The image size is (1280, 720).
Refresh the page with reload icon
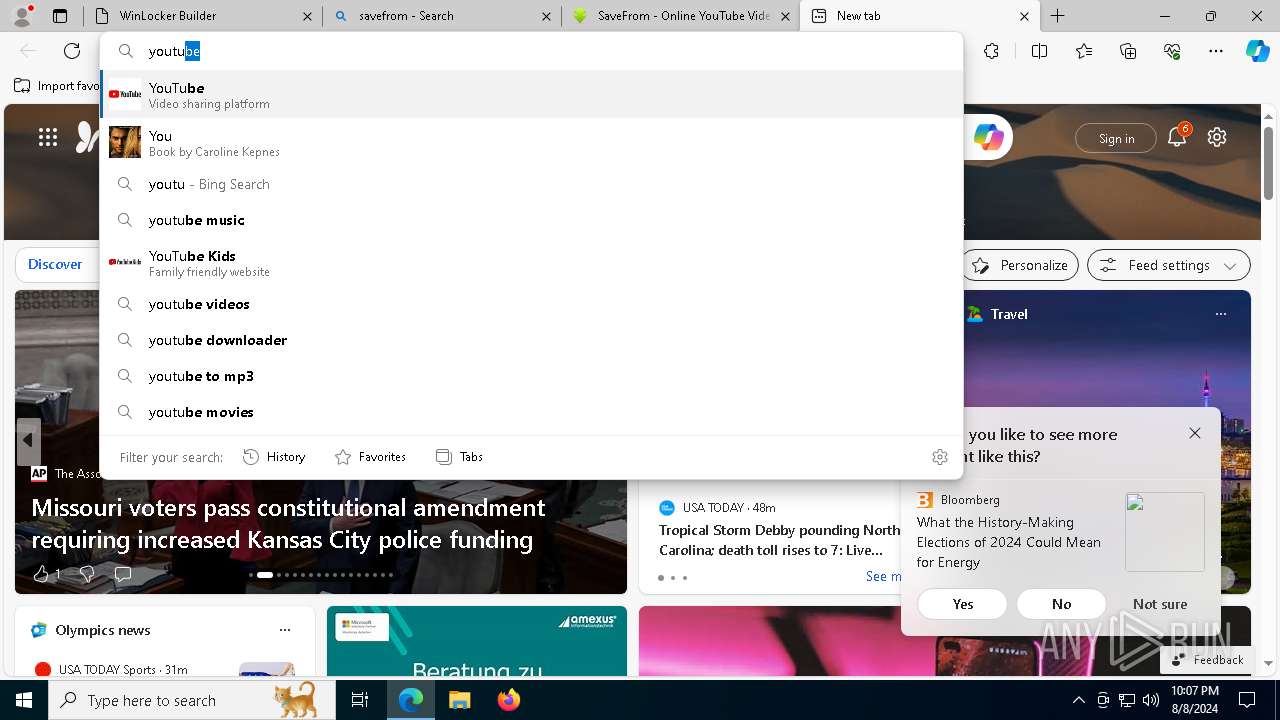(72, 51)
